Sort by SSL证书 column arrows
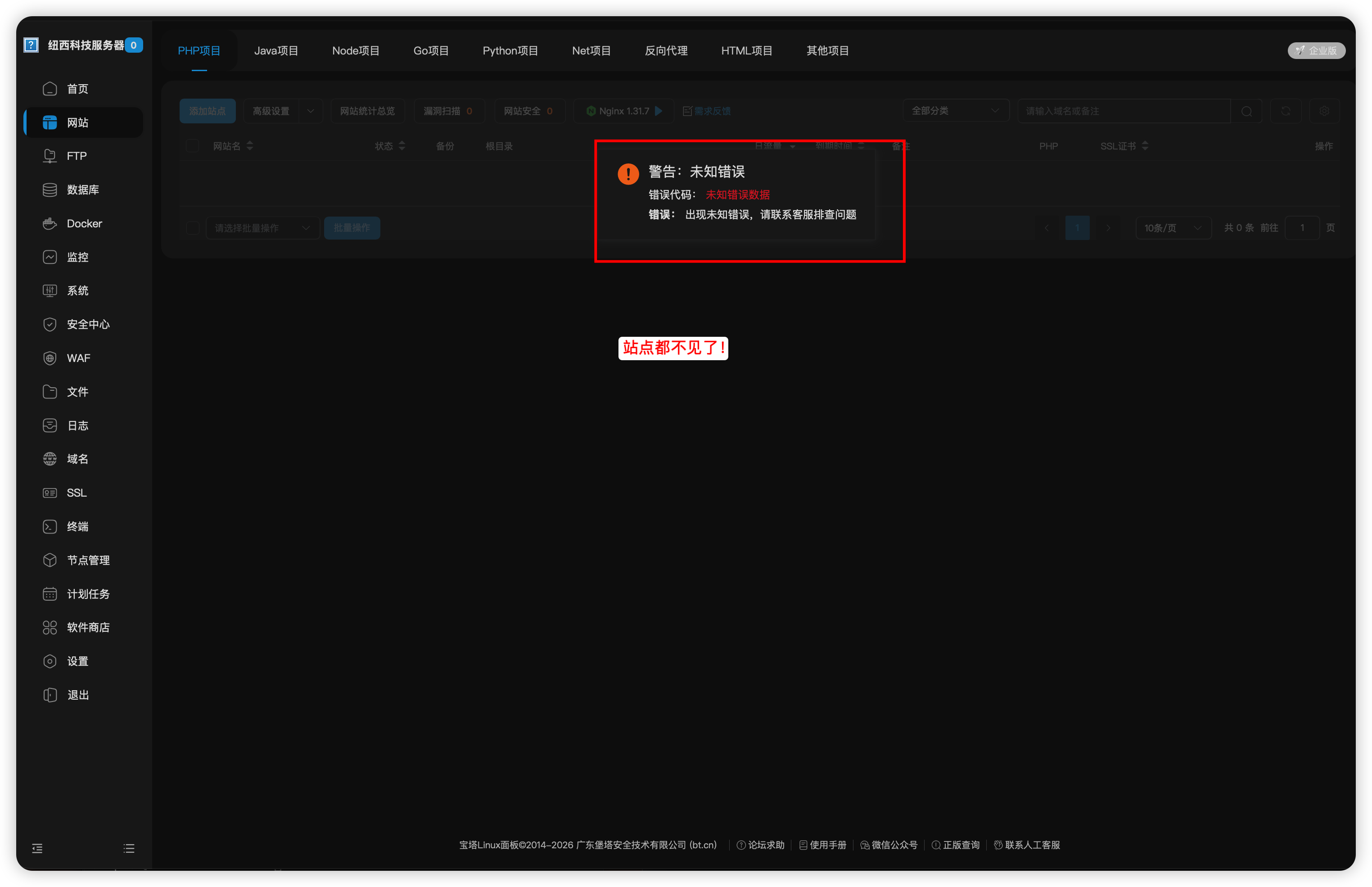 pos(1145,146)
